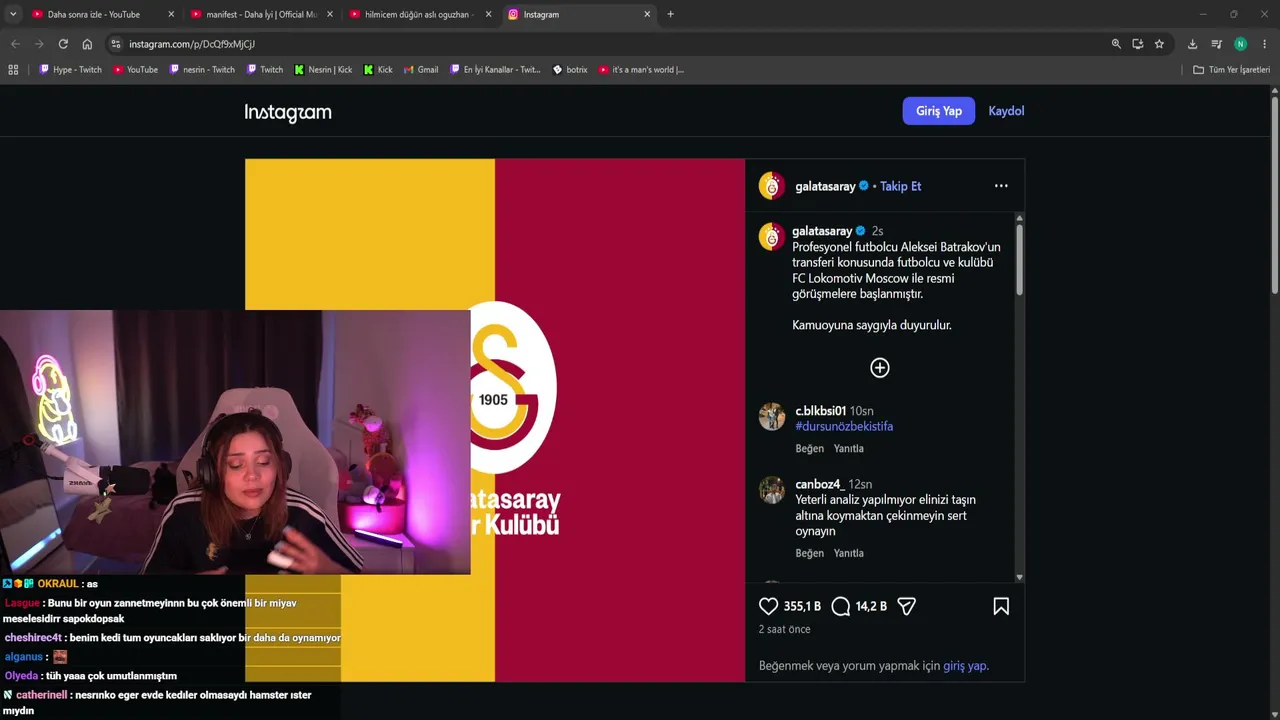The image size is (1280, 720).
Task: Click 'Takip Et' to follow galatasaray
Action: pos(901,186)
